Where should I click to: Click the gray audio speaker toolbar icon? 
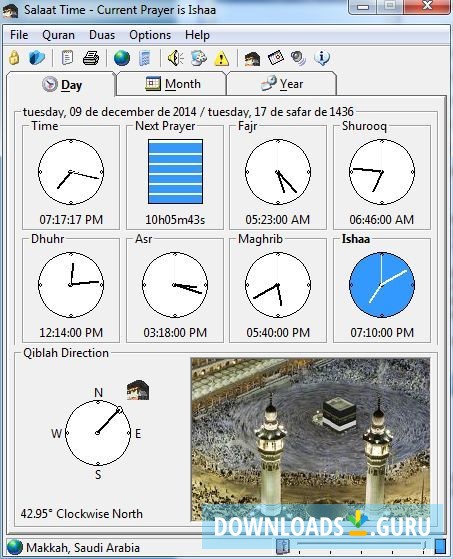(x=298, y=58)
